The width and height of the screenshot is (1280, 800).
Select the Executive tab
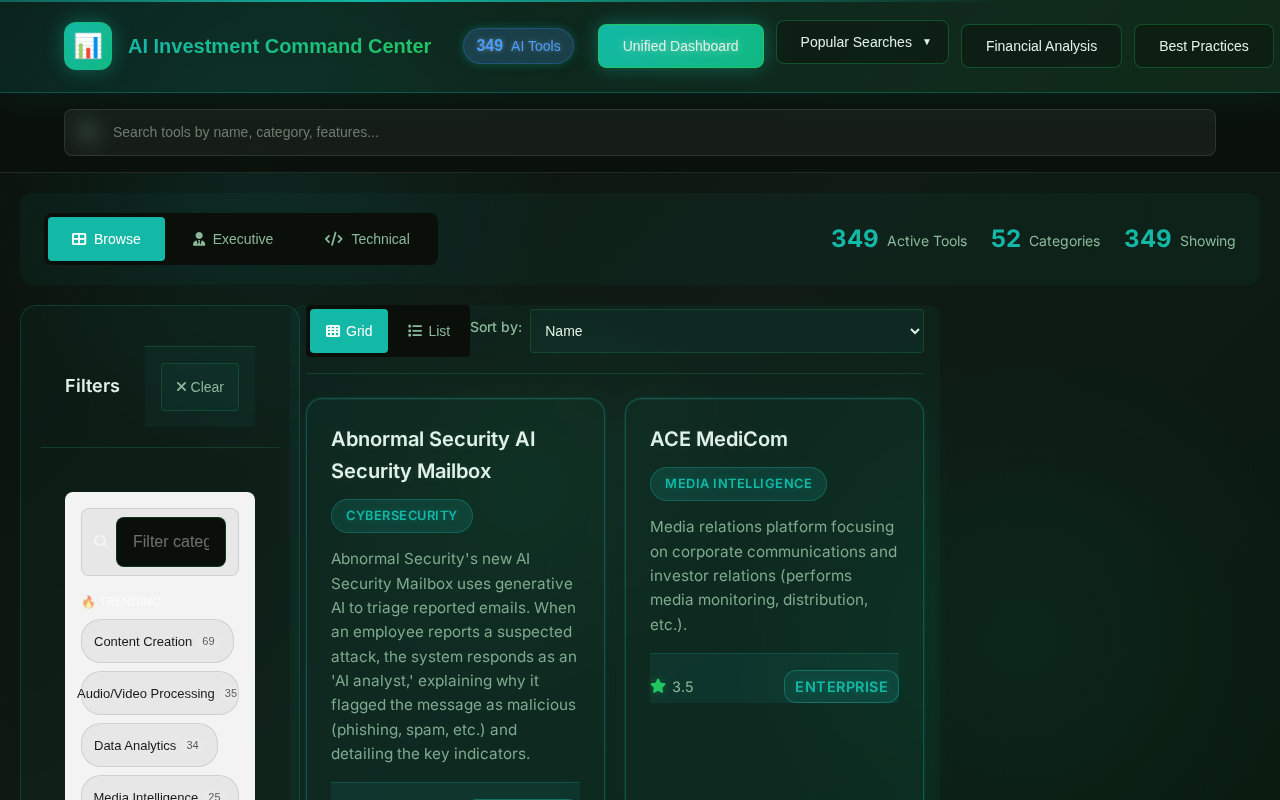click(x=232, y=239)
